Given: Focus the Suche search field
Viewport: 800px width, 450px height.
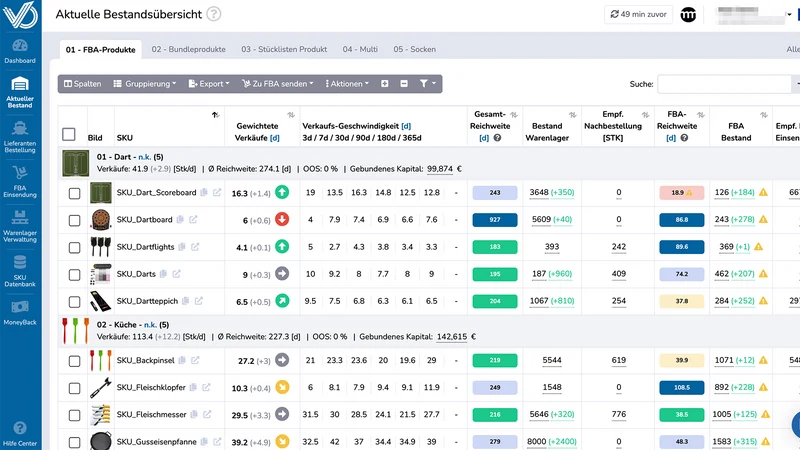Looking at the screenshot, I should pyautogui.click(x=724, y=84).
